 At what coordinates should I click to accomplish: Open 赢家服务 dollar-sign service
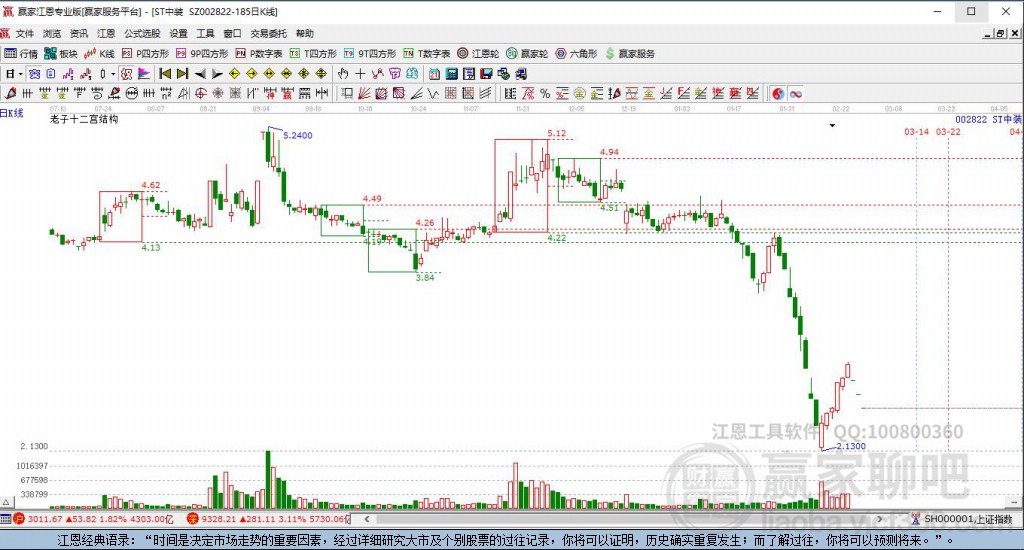[630, 54]
